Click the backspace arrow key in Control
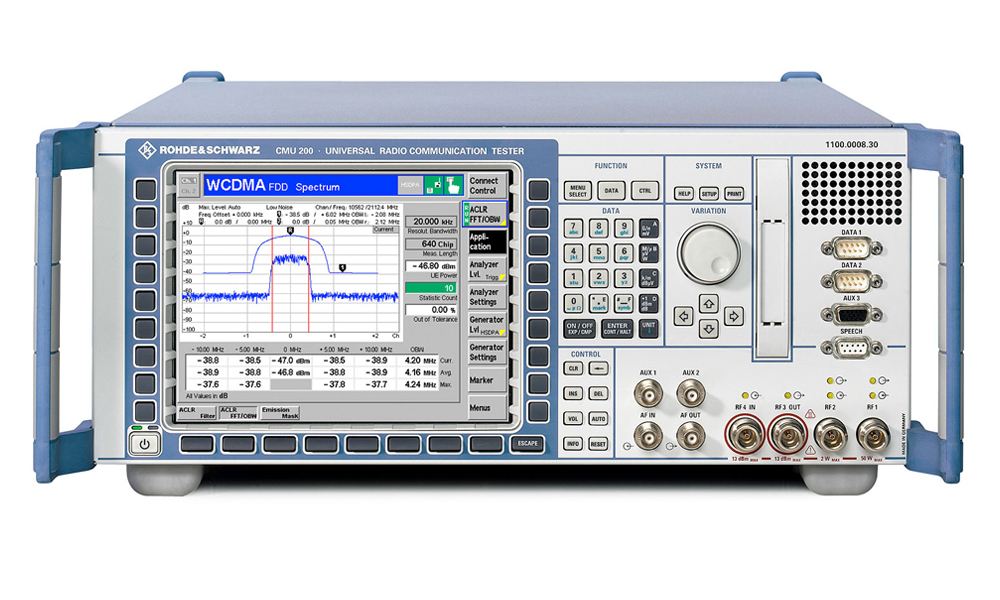Screen dimensions: 1000x600 598,369
